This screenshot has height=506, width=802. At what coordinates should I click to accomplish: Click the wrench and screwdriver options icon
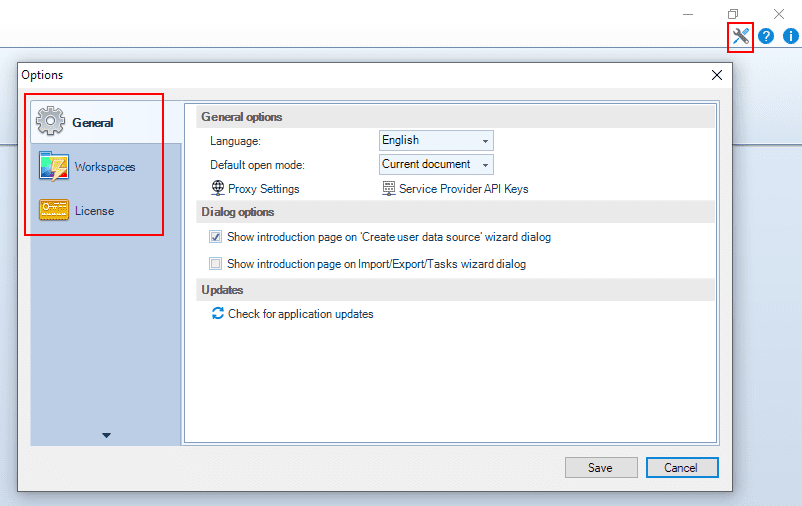tap(741, 37)
